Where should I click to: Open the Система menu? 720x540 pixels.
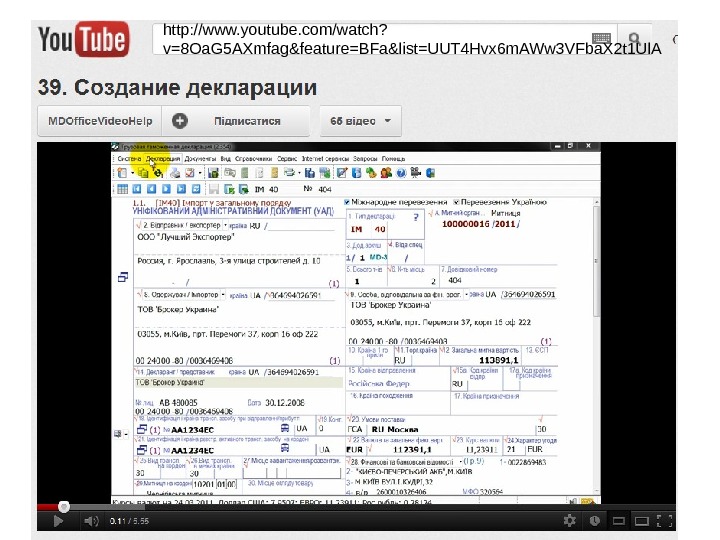(x=129, y=158)
